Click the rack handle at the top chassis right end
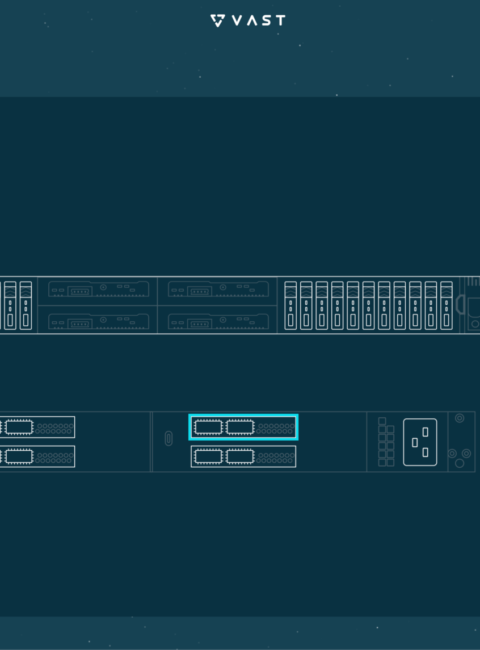 coord(460,304)
